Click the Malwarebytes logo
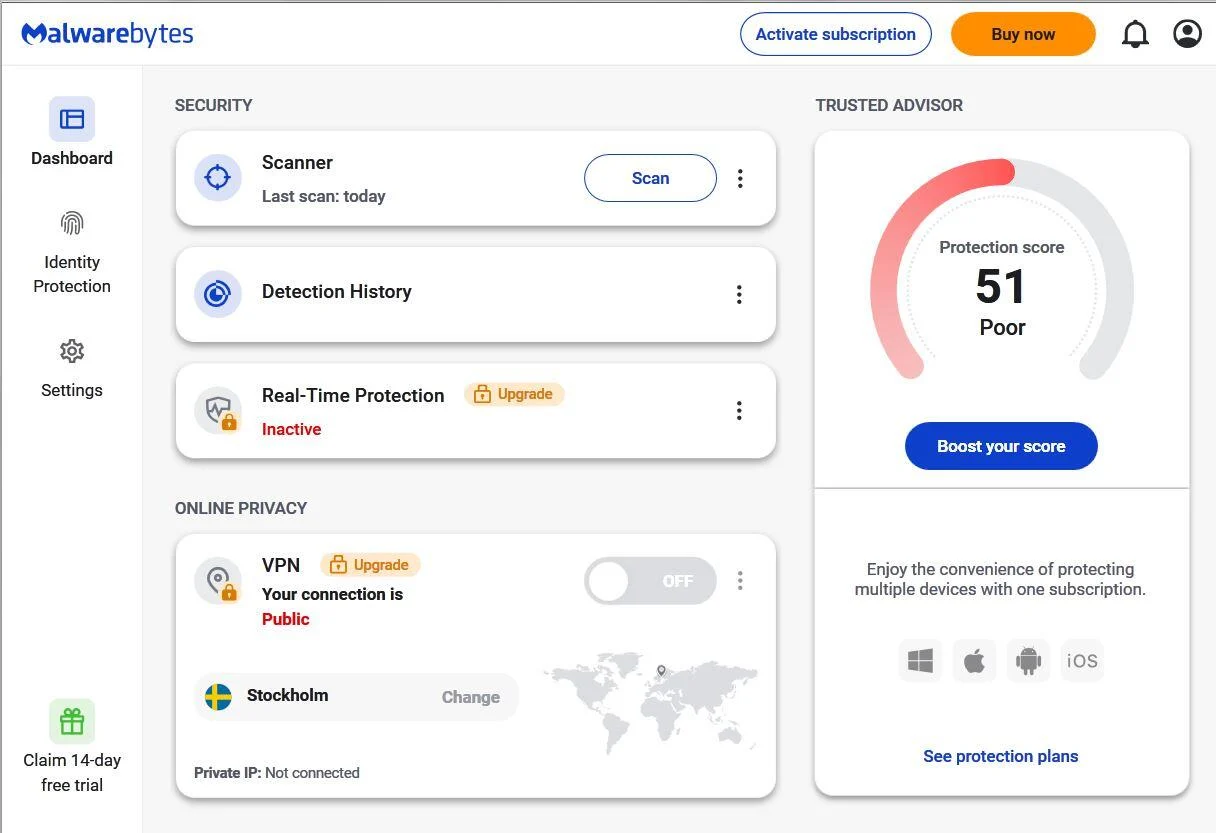The height and width of the screenshot is (833, 1216). tap(107, 34)
